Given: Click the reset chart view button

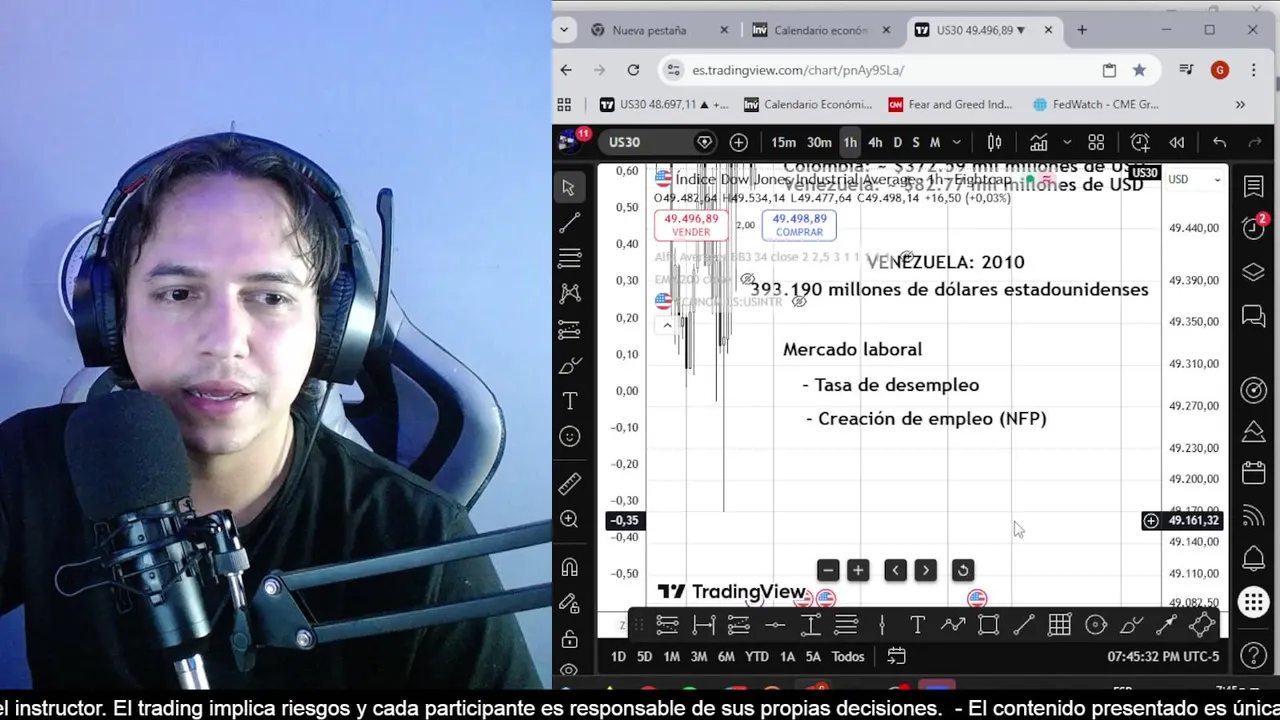Looking at the screenshot, I should pos(963,570).
